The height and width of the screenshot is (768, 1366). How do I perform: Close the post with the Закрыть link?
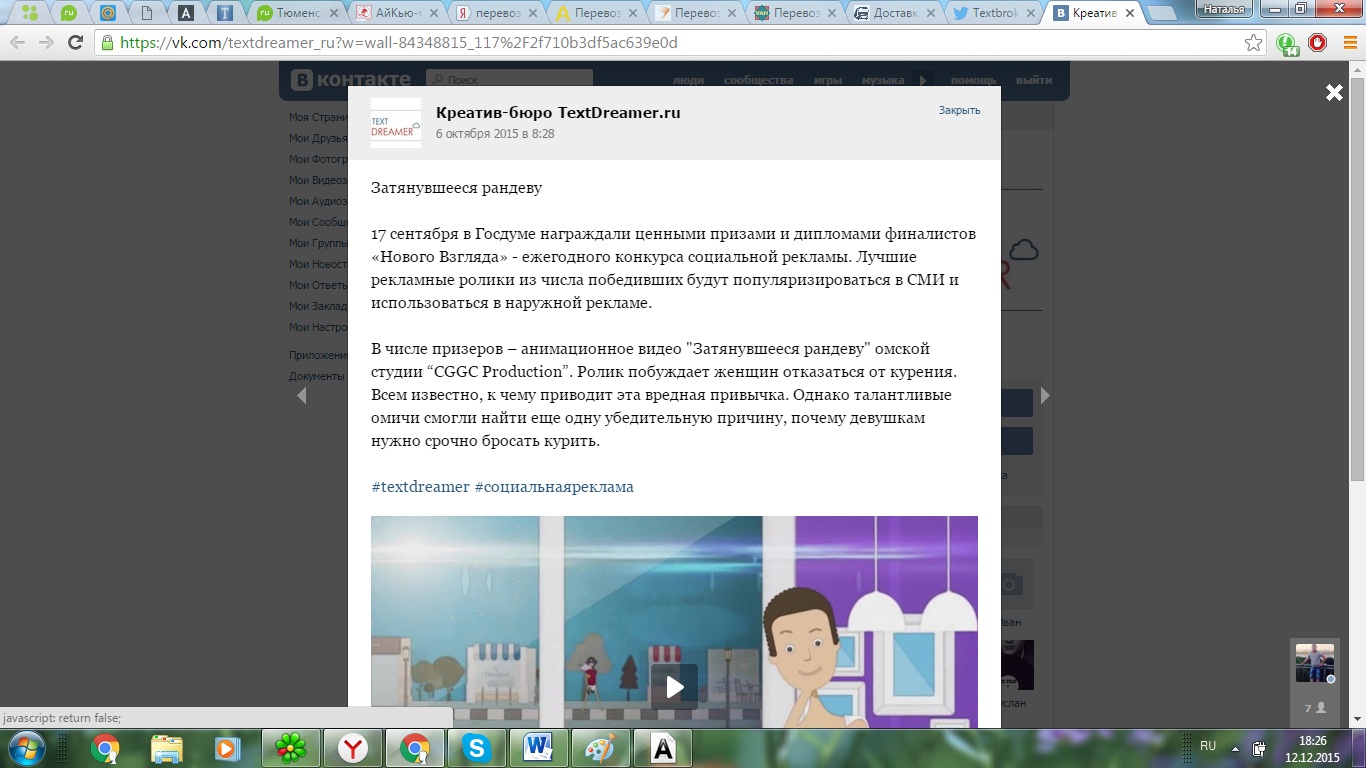point(959,110)
